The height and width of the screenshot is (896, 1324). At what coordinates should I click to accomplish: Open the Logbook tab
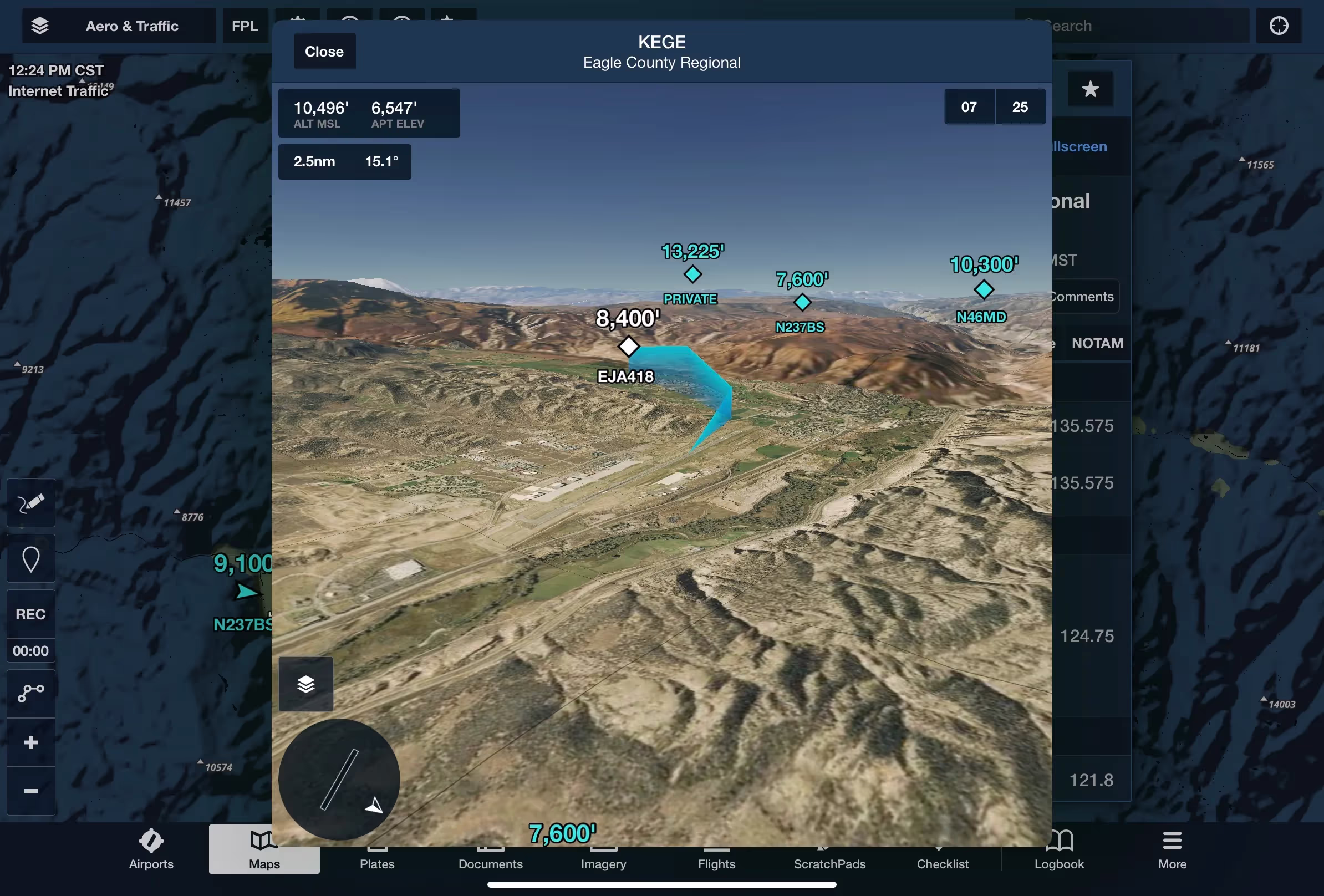tap(1059, 849)
